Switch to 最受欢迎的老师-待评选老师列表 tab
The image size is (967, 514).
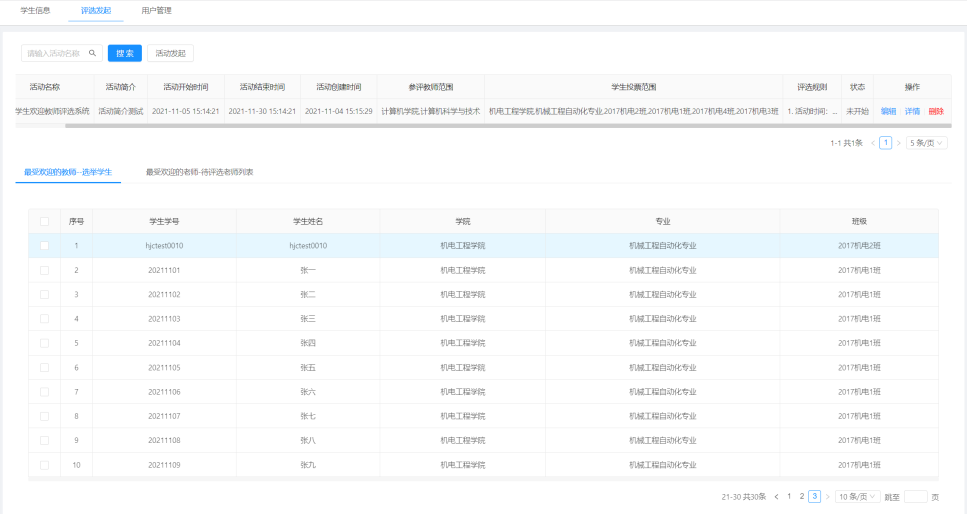click(x=199, y=172)
